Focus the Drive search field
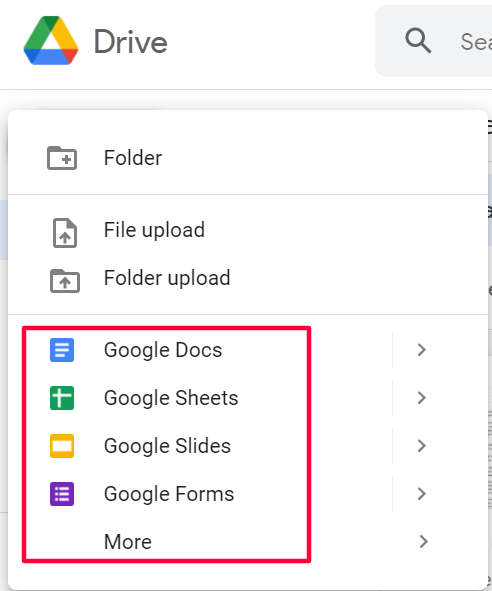Image resolution: width=492 pixels, height=591 pixels. pos(434,41)
